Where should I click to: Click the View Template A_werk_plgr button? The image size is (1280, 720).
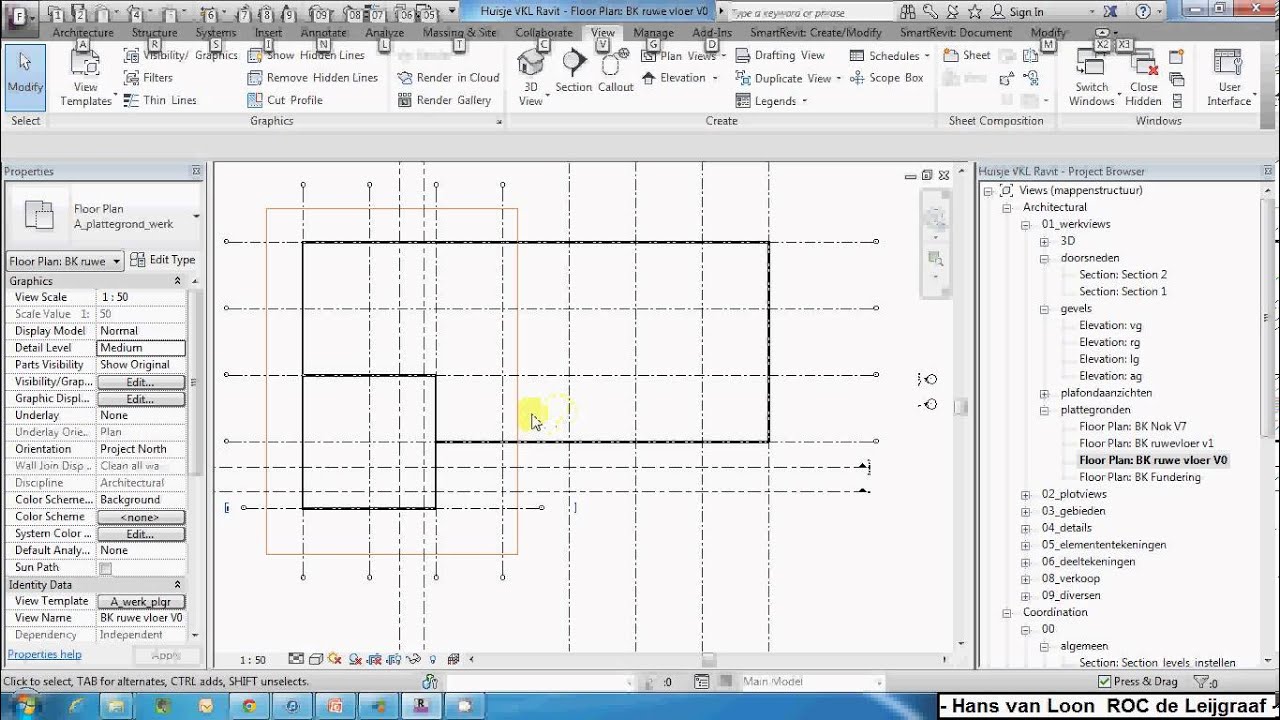(140, 602)
